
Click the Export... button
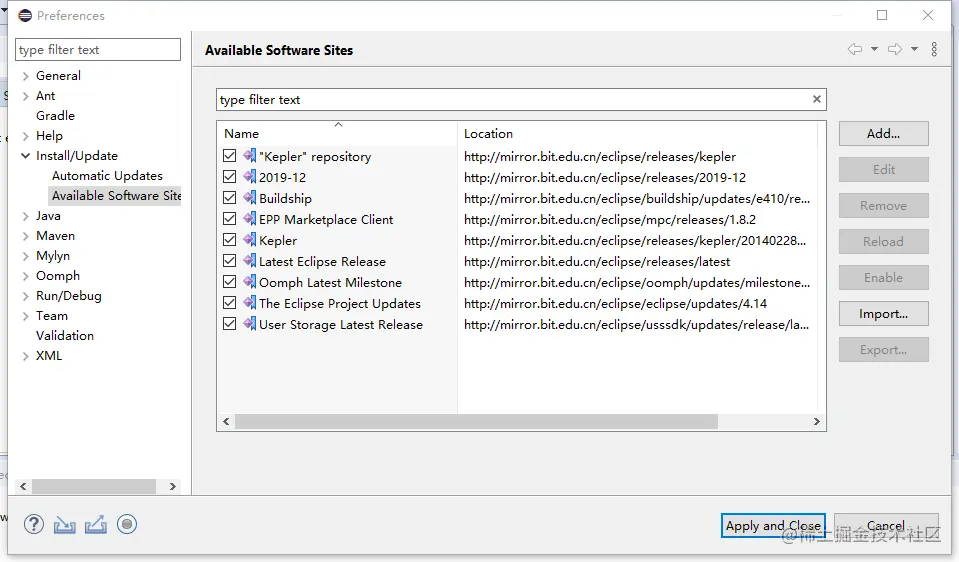883,350
